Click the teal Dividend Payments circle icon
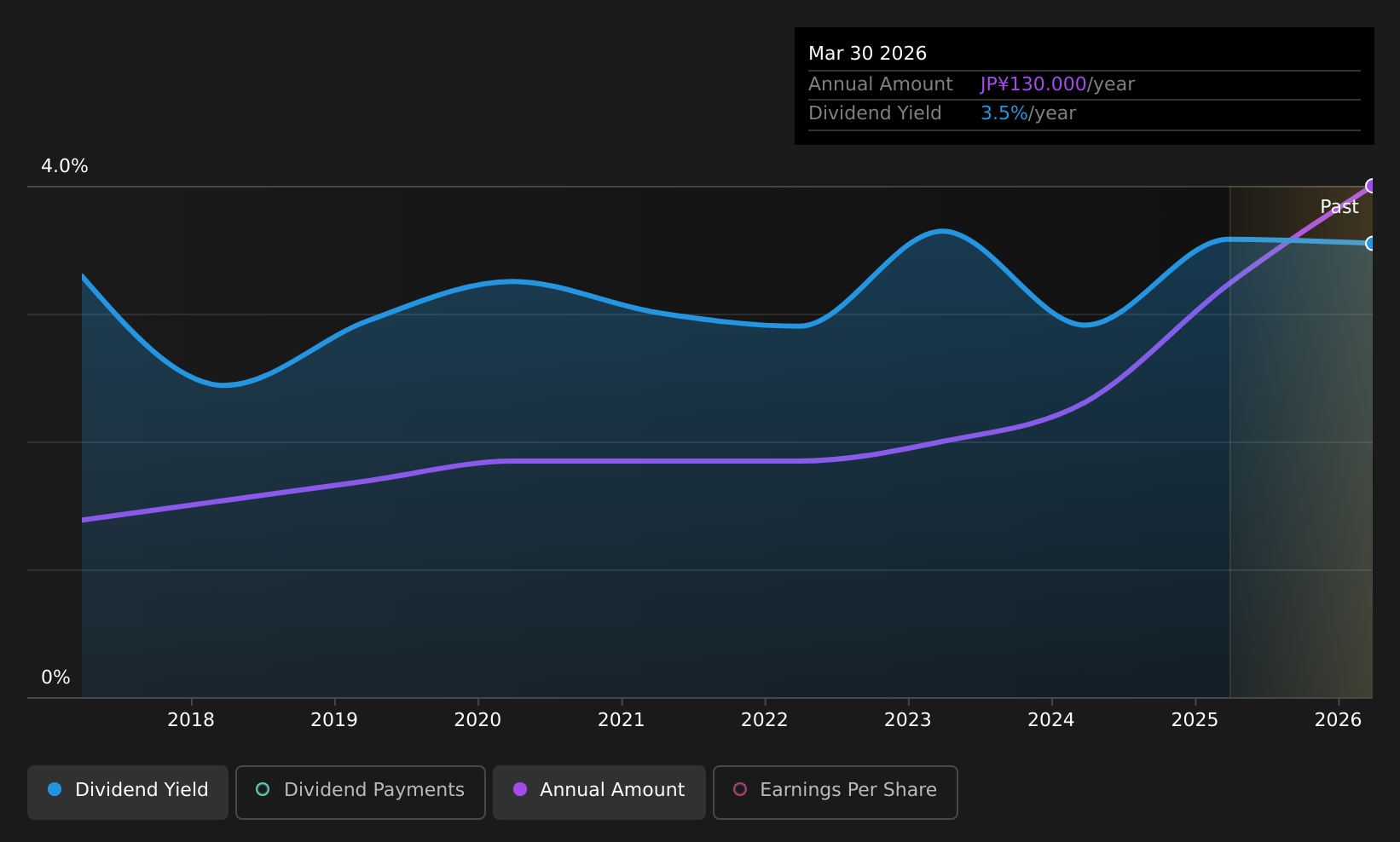 [263, 790]
